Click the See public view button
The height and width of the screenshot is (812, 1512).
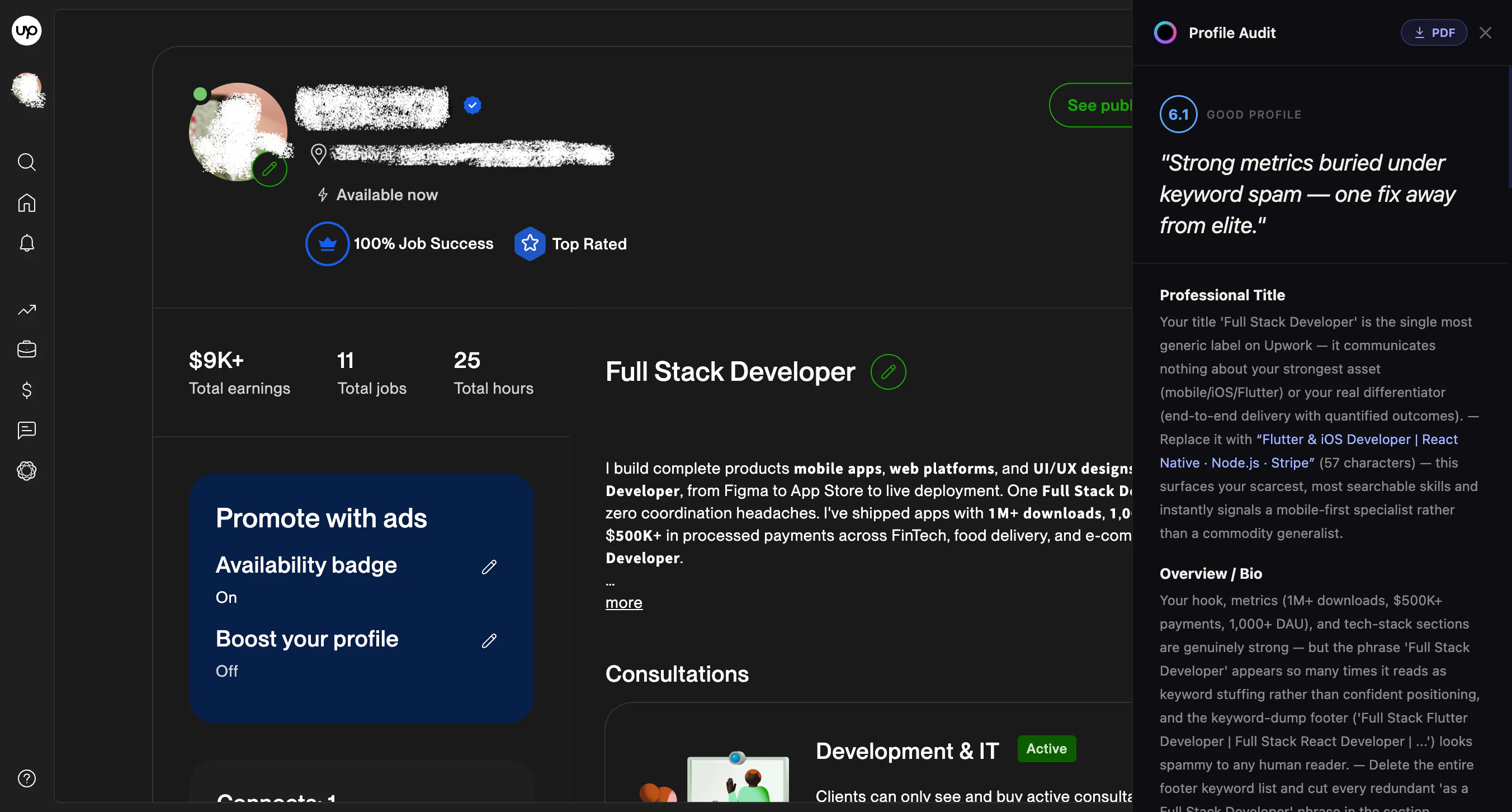point(1092,105)
